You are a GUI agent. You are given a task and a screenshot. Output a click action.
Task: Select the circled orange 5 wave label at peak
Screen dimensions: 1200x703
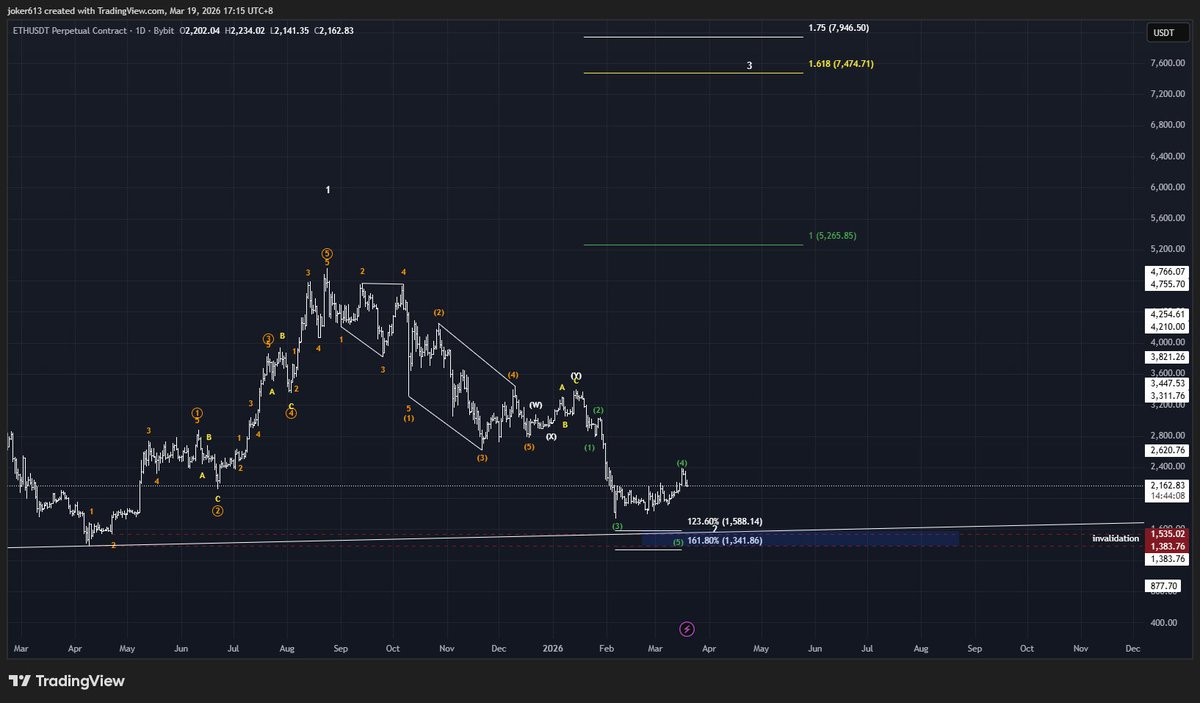pos(327,253)
